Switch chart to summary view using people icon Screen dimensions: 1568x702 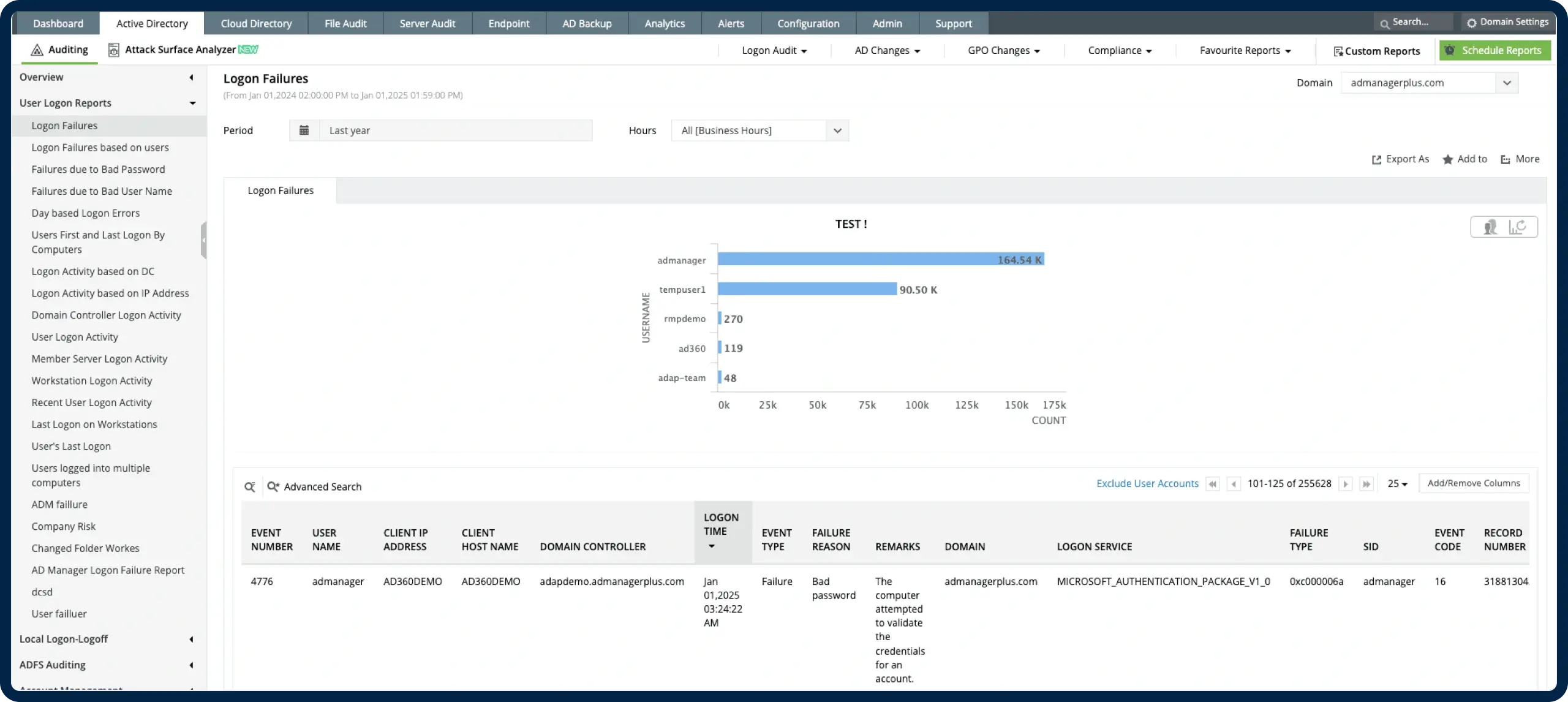tap(1490, 227)
